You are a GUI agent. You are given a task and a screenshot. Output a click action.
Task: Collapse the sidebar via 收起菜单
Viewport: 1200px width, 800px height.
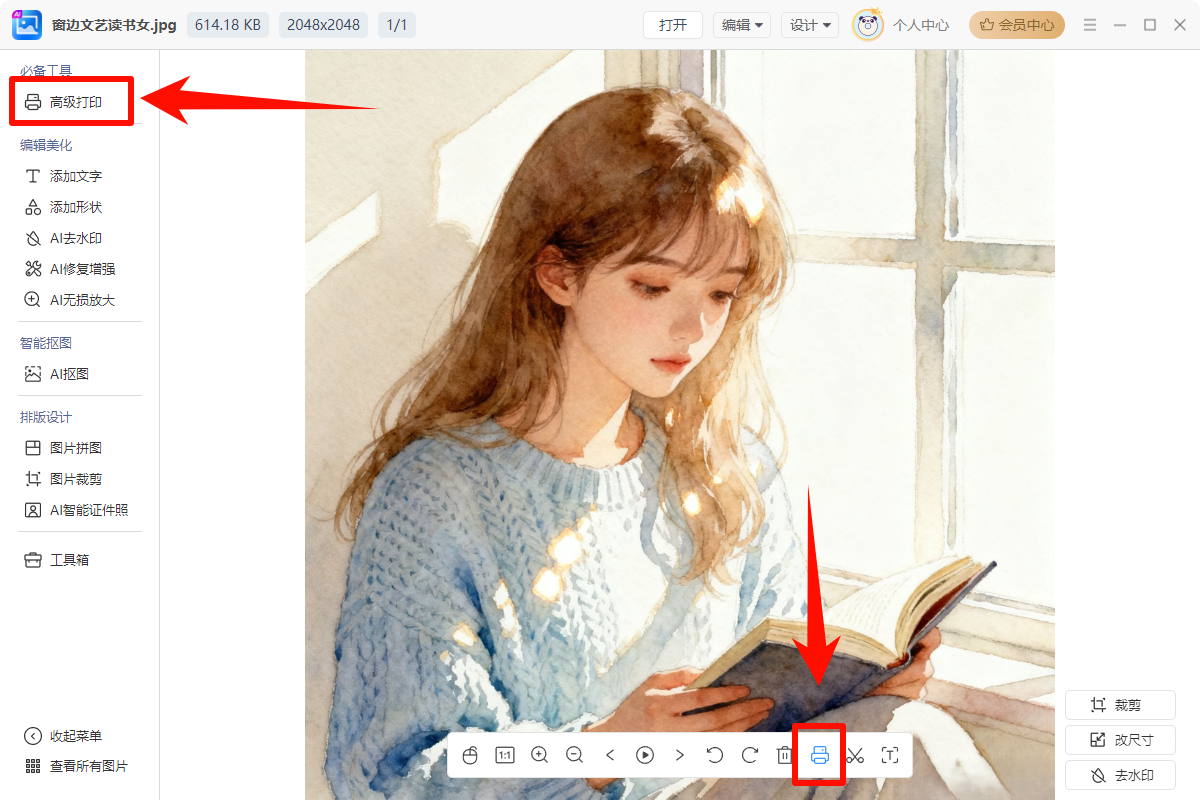pyautogui.click(x=75, y=736)
